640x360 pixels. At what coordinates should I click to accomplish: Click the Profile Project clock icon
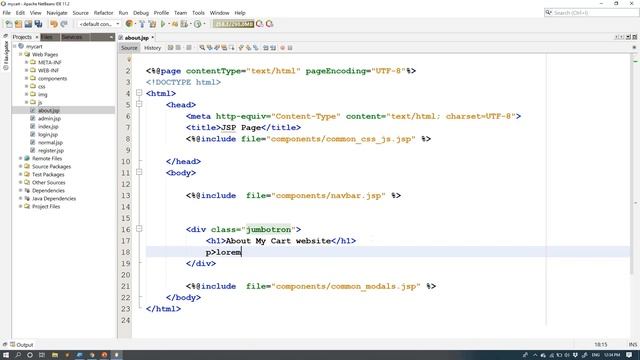[198, 24]
